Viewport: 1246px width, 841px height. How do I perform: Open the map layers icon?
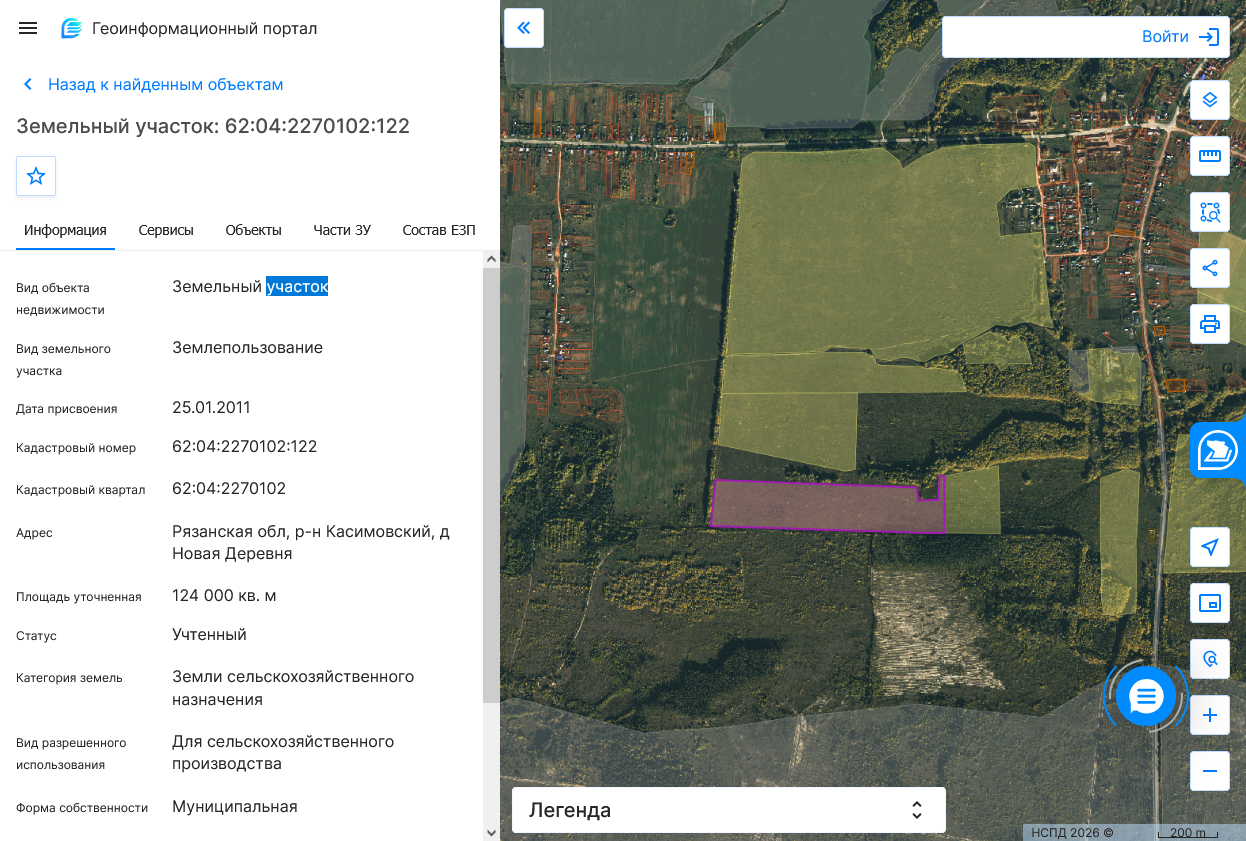click(1210, 100)
